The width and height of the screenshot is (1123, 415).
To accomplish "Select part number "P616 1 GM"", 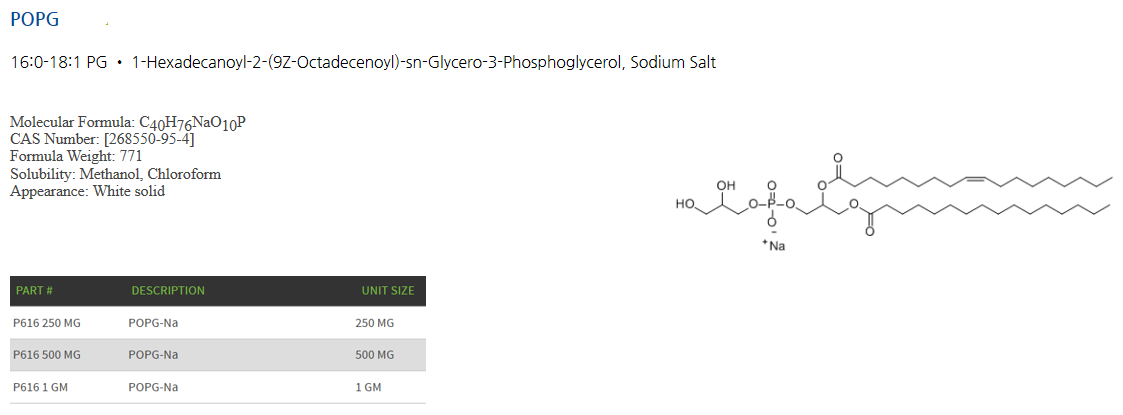I will click(39, 387).
